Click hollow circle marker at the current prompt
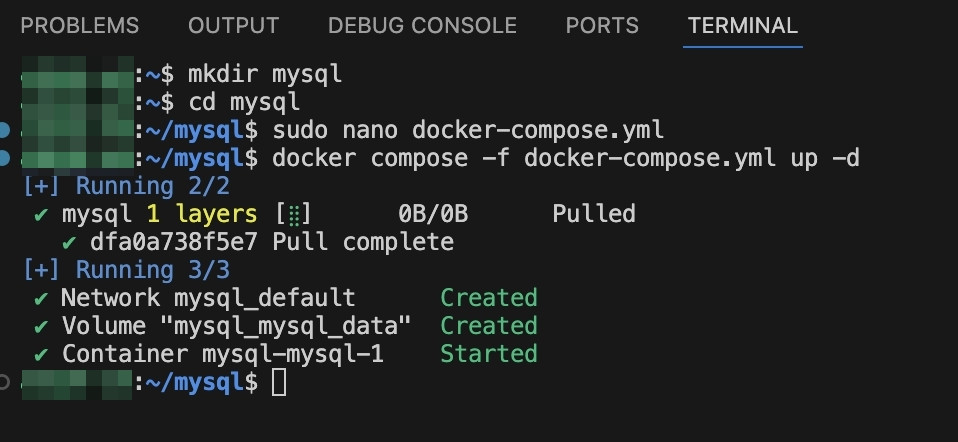The image size is (958, 442). click(x=5, y=381)
